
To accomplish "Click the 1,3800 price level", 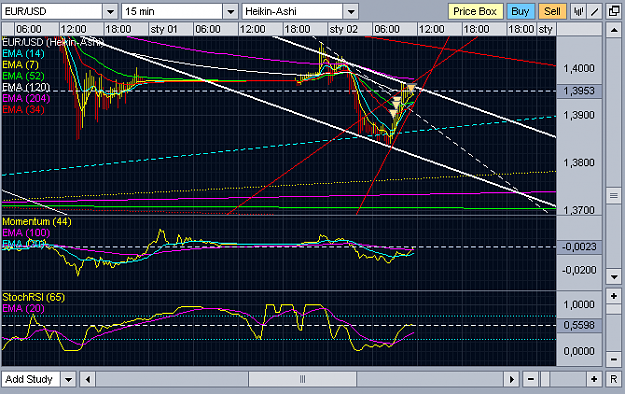I will tap(579, 163).
